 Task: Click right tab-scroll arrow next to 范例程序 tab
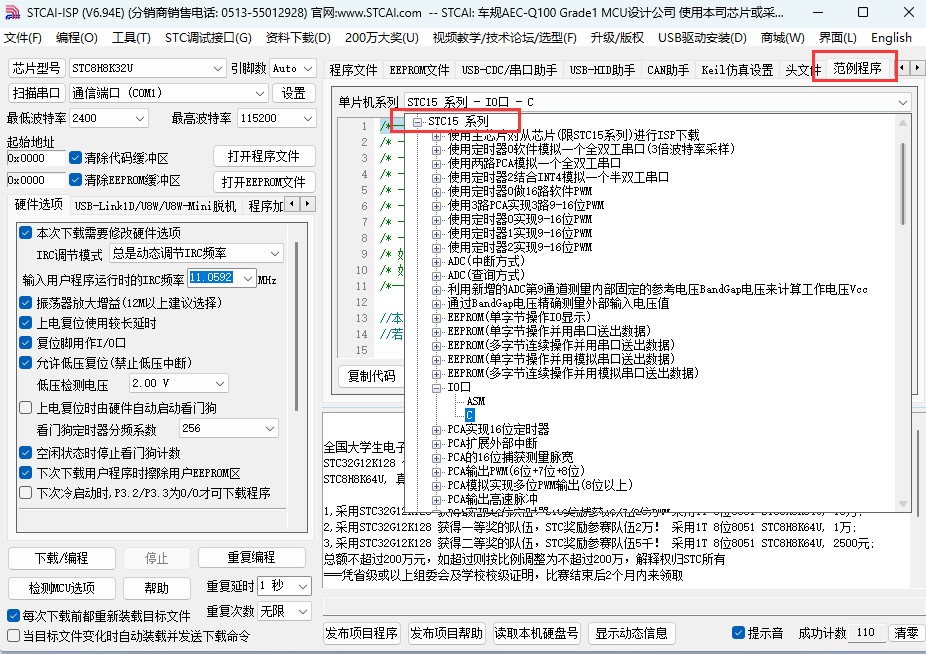coord(917,68)
